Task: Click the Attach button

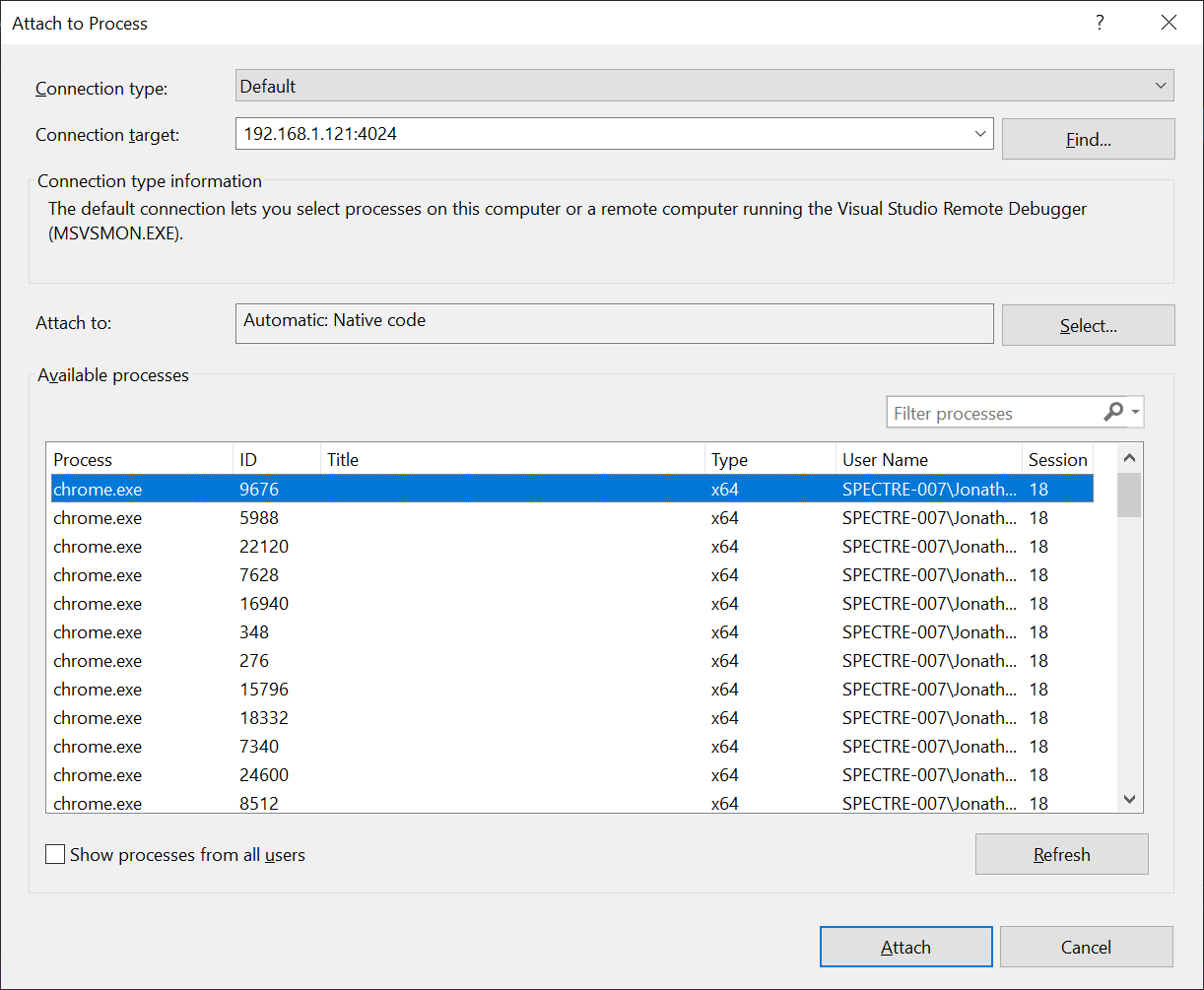Action: pos(905,946)
